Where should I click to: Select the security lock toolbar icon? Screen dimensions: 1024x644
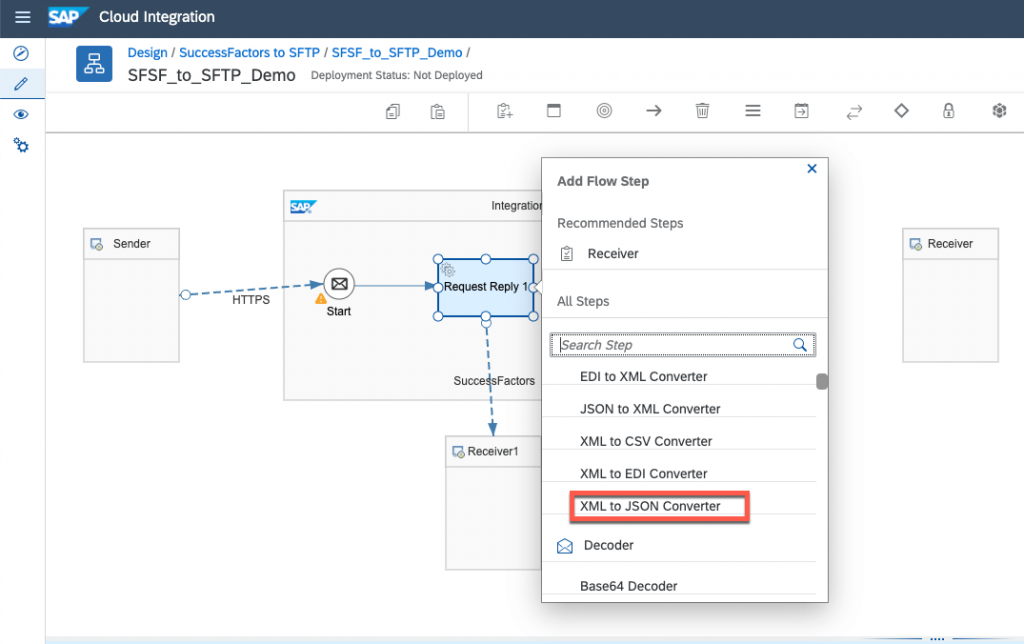[x=948, y=110]
